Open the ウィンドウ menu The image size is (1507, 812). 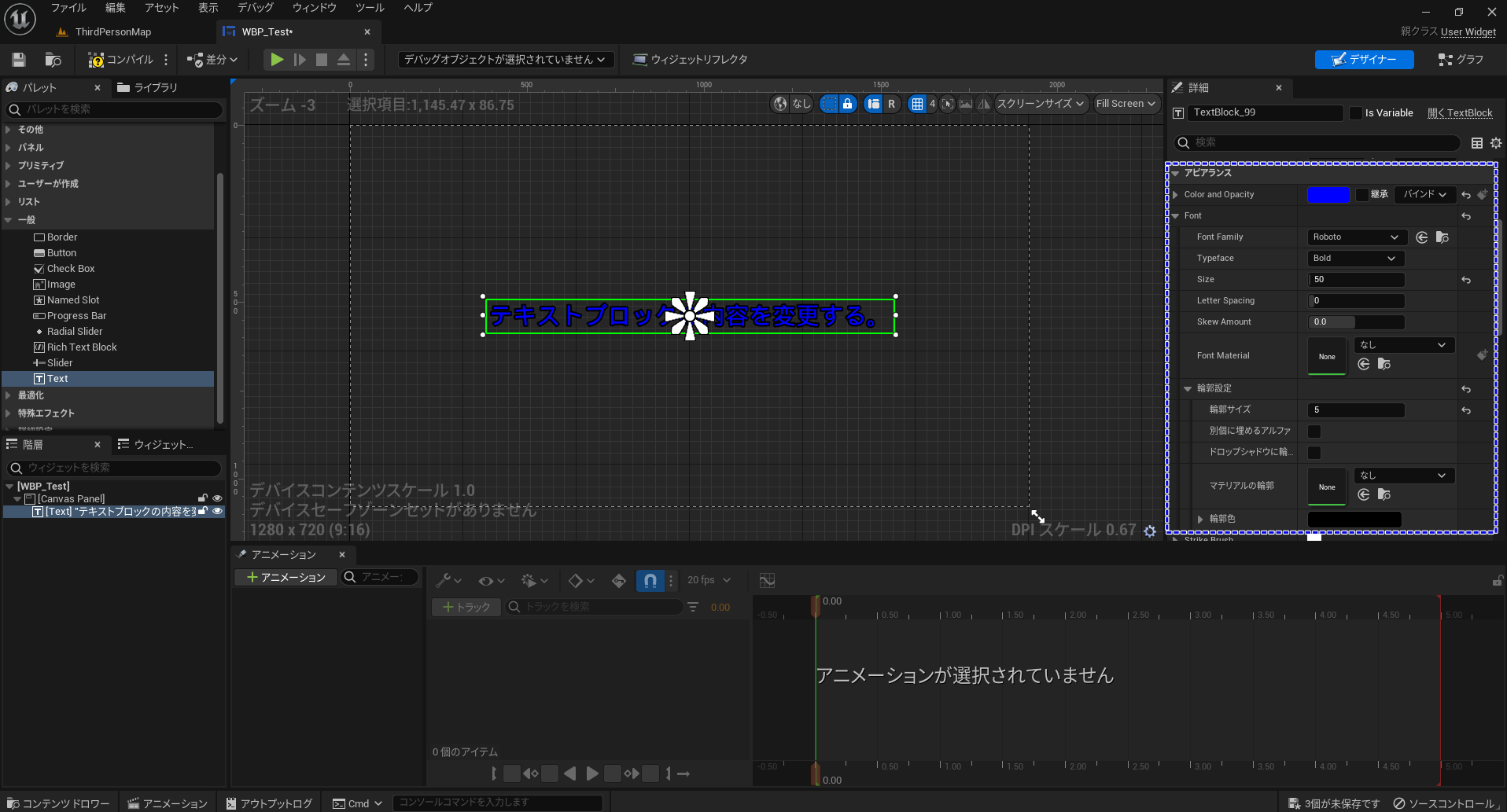[314, 8]
